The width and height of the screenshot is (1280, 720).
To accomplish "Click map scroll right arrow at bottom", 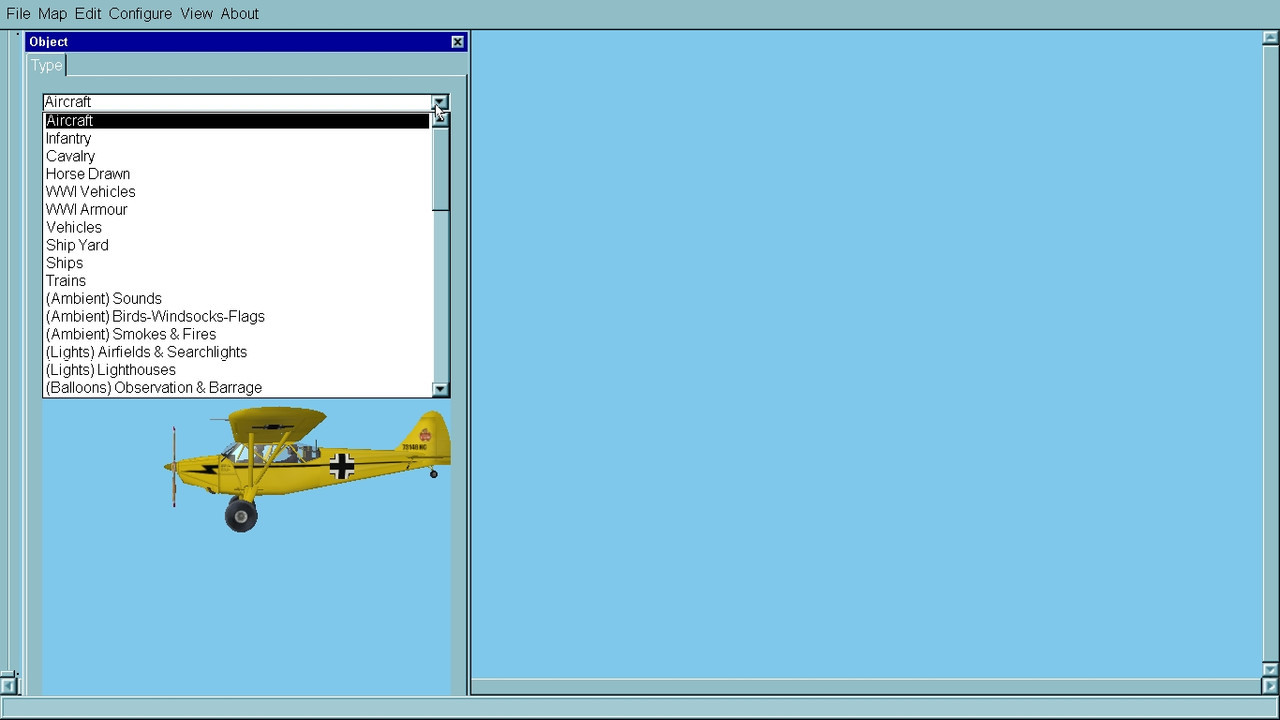I will [x=1270, y=686].
